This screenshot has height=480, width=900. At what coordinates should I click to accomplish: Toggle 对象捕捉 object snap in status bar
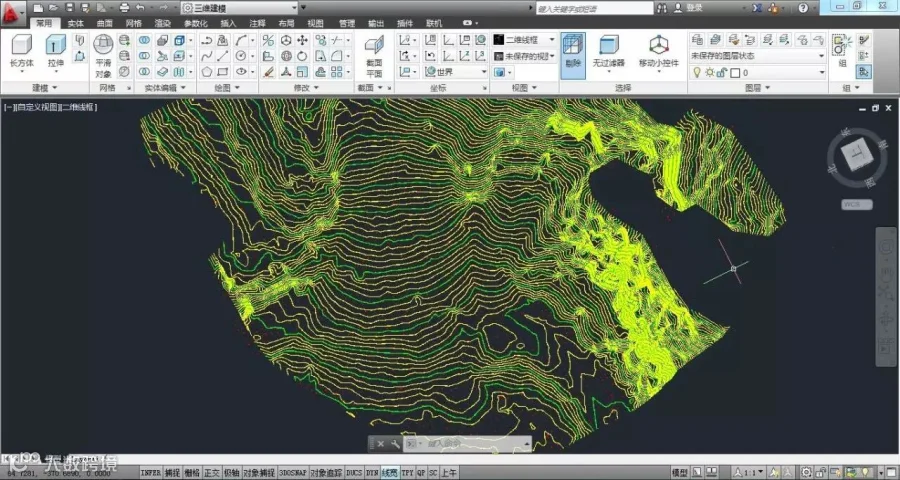pos(258,472)
